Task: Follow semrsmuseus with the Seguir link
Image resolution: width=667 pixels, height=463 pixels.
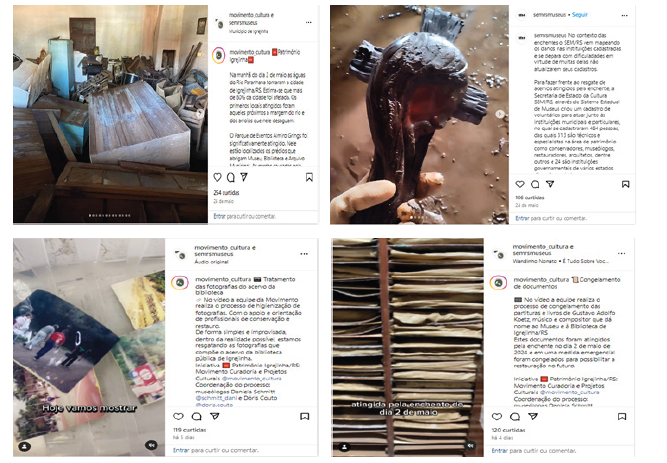Action: (x=579, y=14)
